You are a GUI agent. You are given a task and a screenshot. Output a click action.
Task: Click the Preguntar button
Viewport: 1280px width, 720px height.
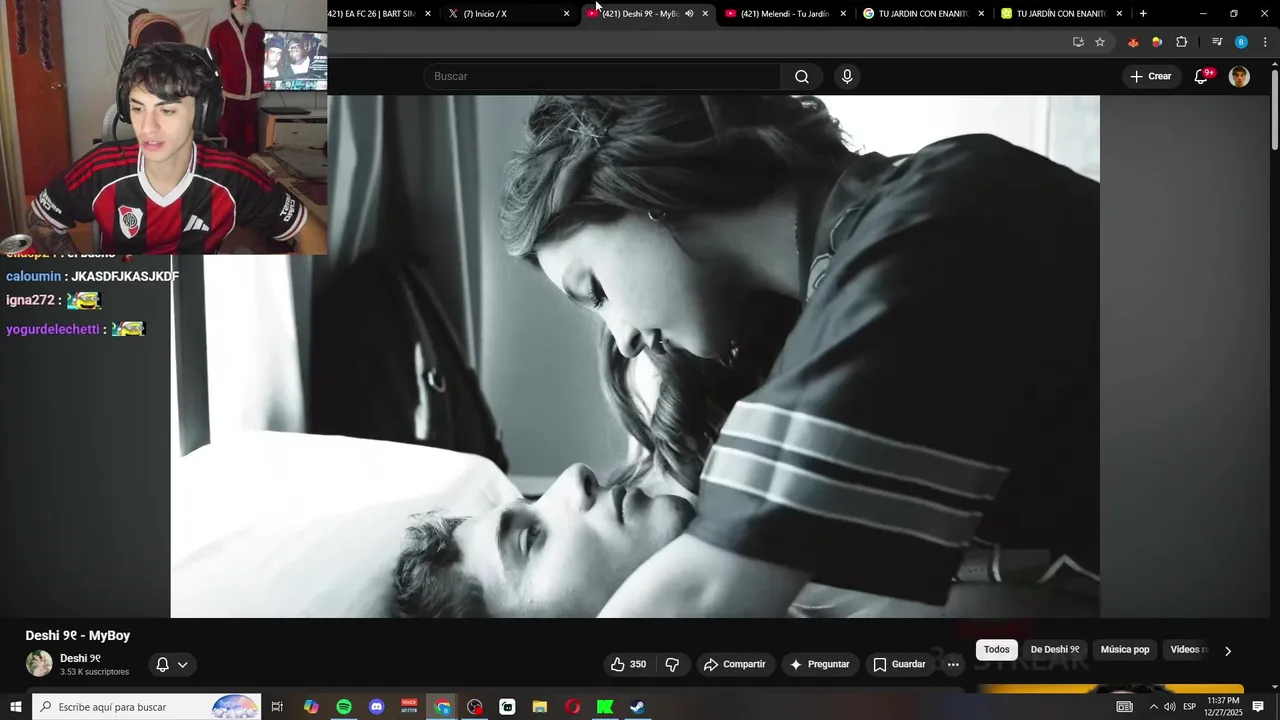point(820,664)
